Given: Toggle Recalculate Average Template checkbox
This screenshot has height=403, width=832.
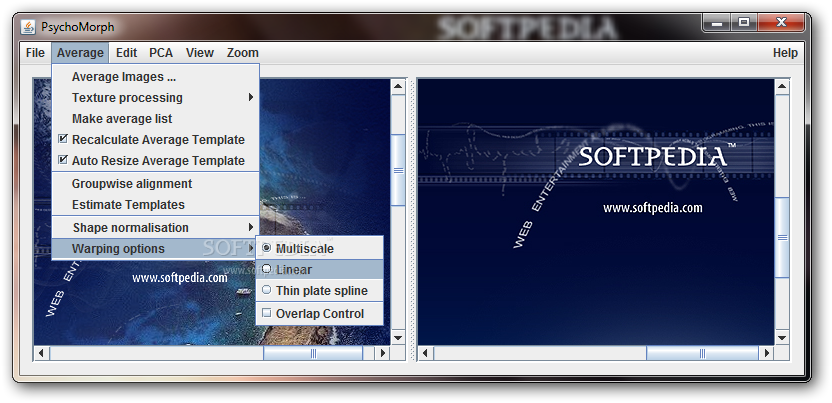Looking at the screenshot, I should pyautogui.click(x=155, y=140).
